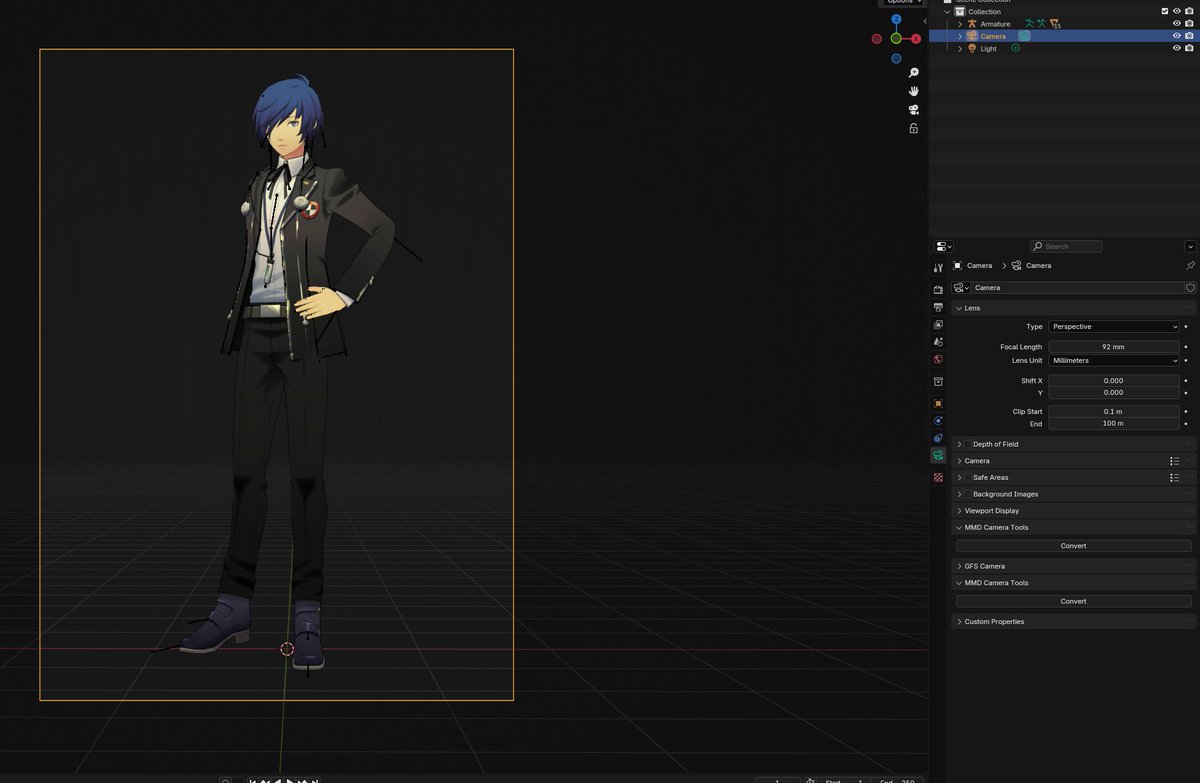Viewport: 1200px width, 783px height.
Task: Select the Camera row in outliner
Action: pyautogui.click(x=1064, y=36)
